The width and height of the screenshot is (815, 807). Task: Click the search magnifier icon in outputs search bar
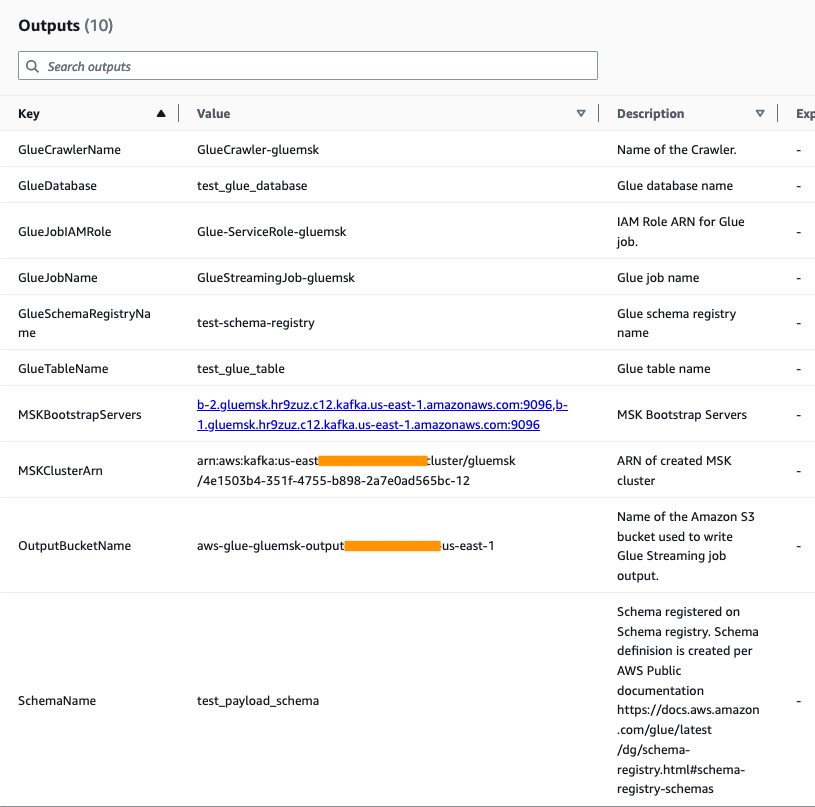coord(33,65)
